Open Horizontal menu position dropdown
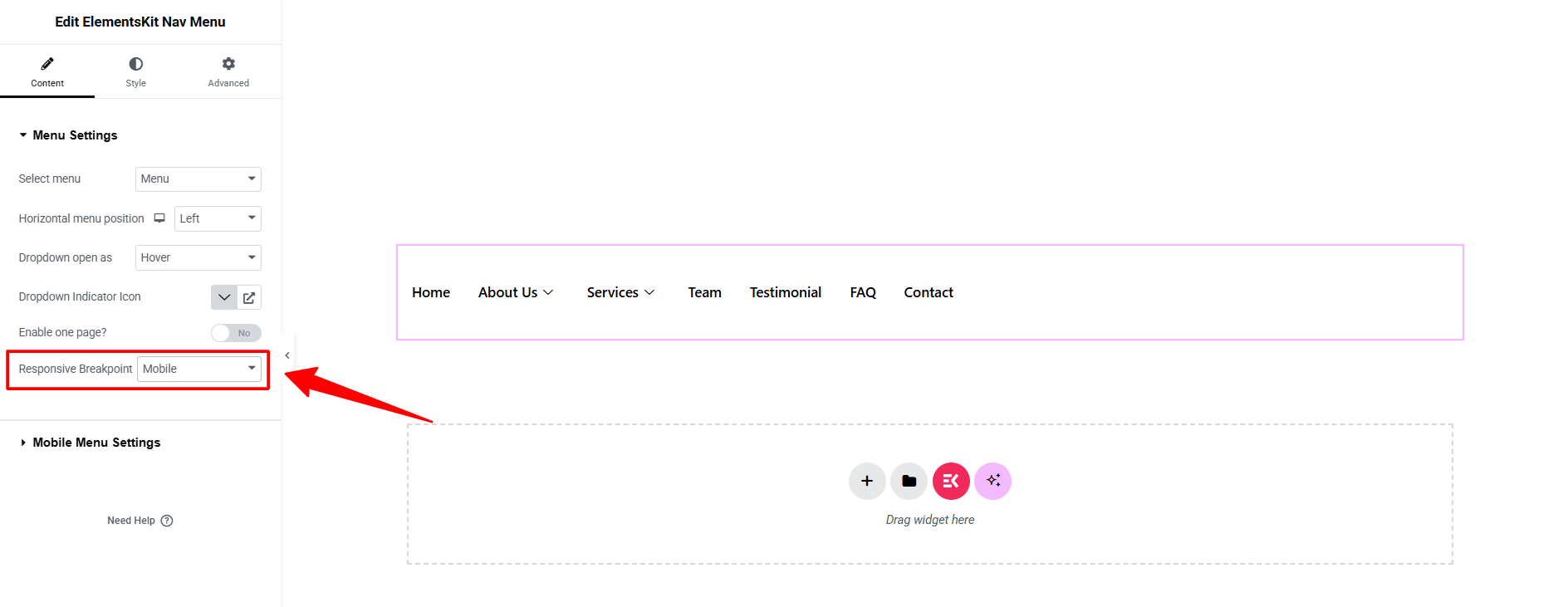The width and height of the screenshot is (1568, 607). click(x=218, y=218)
